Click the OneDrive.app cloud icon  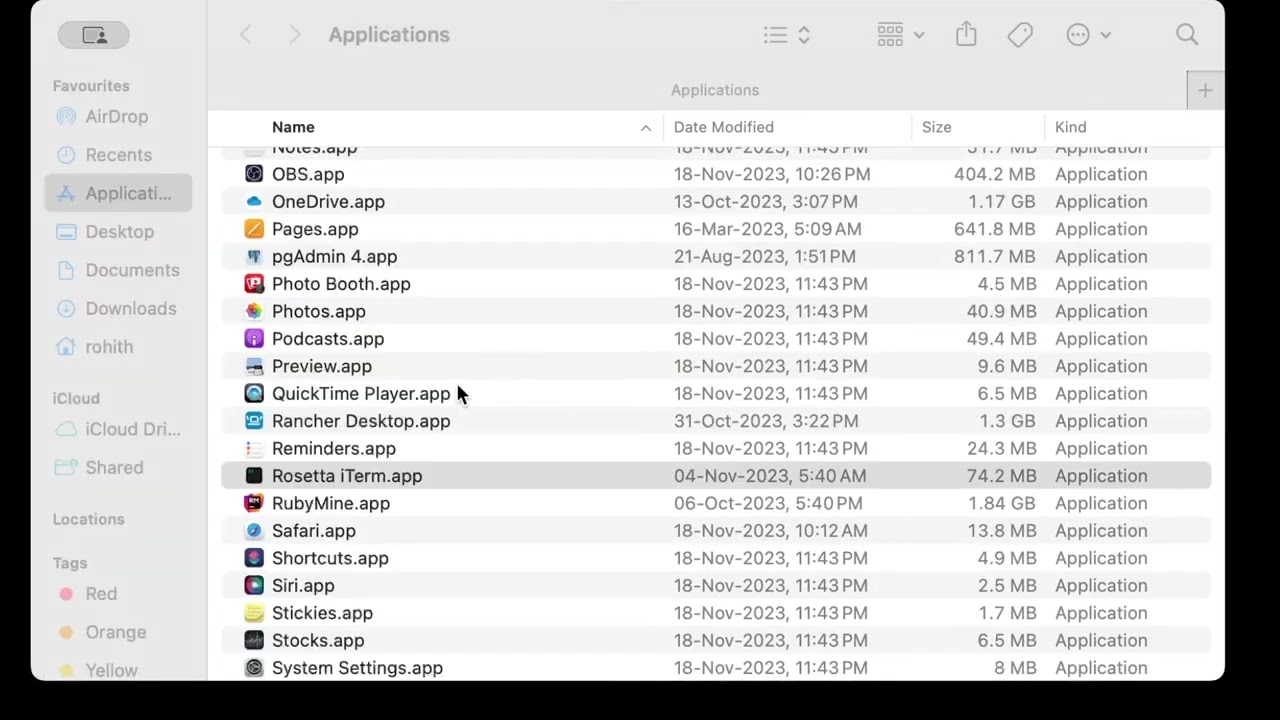(x=254, y=201)
